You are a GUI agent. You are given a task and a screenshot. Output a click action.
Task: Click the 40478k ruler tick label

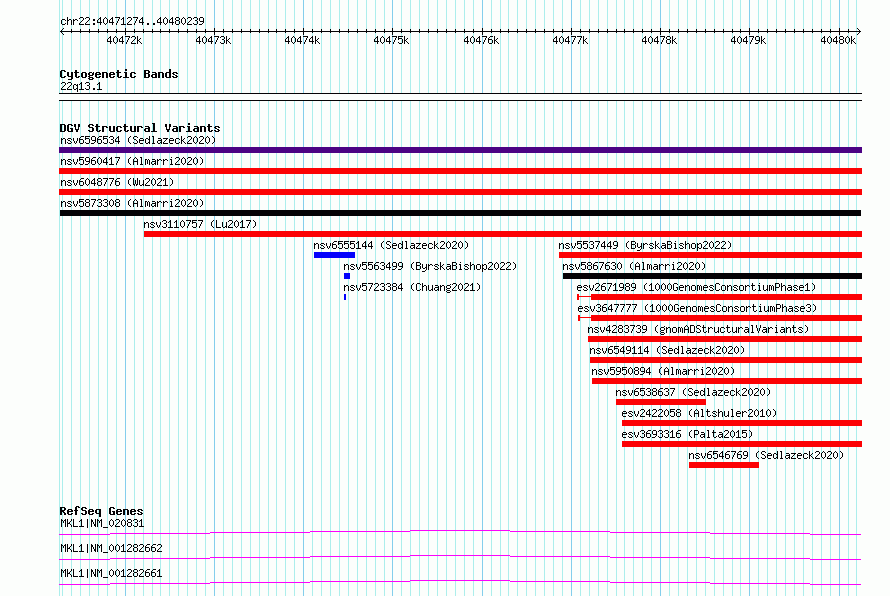pos(660,40)
